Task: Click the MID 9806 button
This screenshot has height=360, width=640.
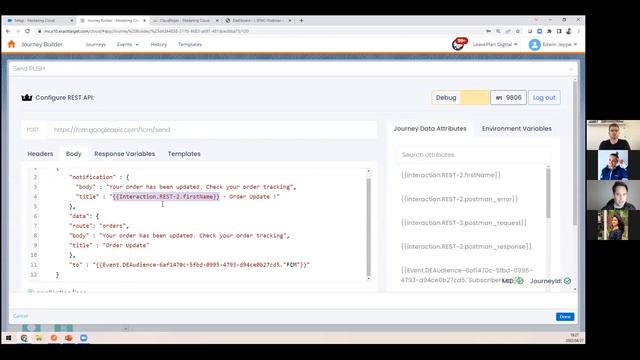Action: (508, 98)
